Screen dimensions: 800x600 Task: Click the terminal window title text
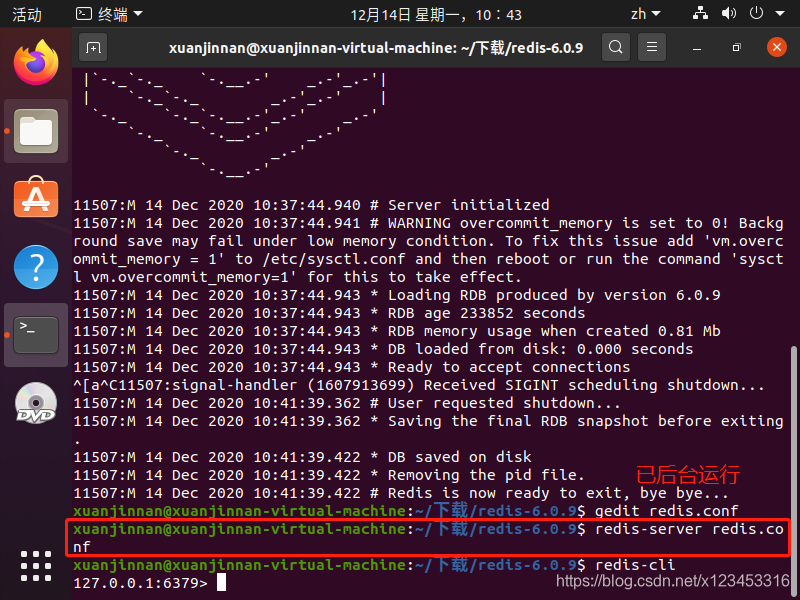coord(376,48)
